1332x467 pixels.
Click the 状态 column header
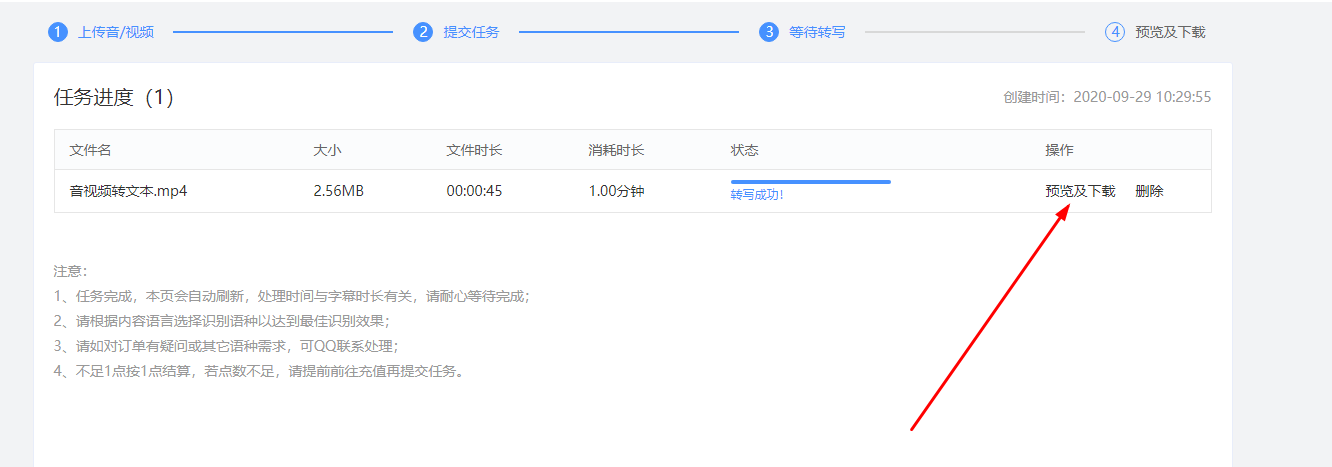[745, 150]
